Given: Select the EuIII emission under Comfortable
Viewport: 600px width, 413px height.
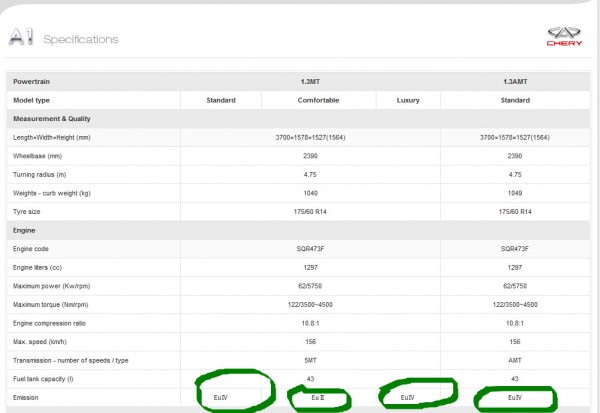Looking at the screenshot, I should [x=318, y=398].
